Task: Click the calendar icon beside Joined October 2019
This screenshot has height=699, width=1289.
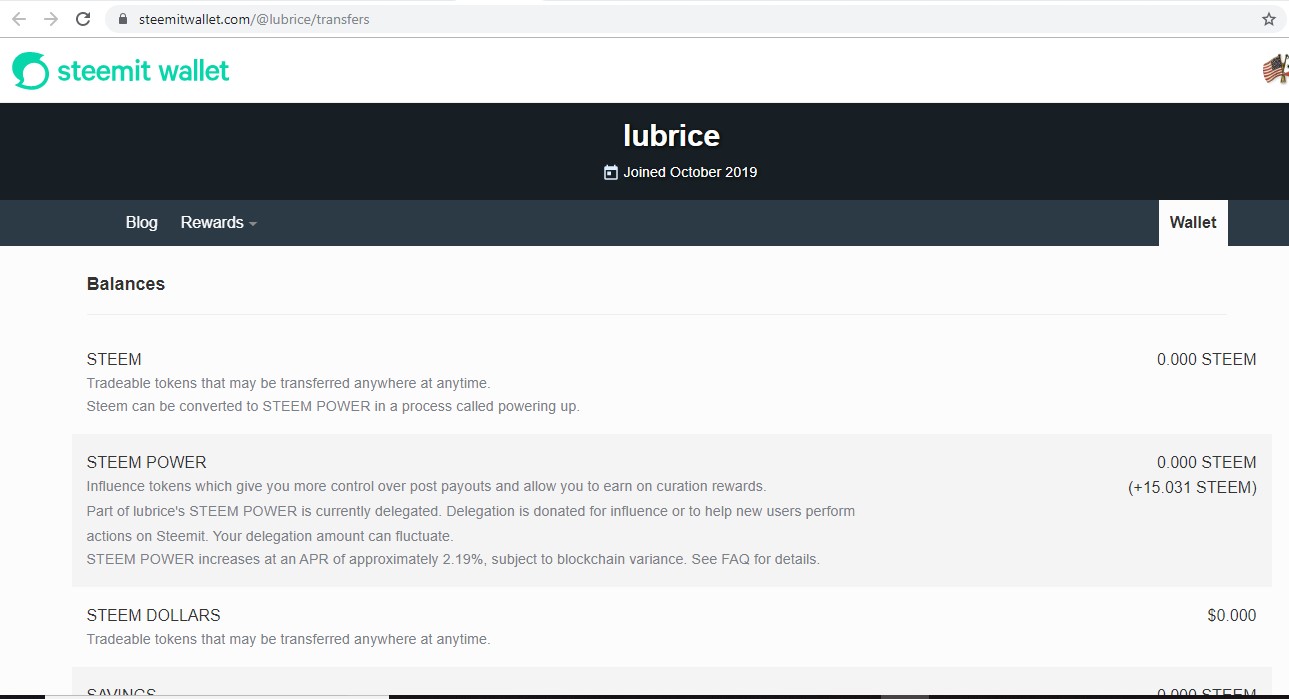Action: [610, 172]
